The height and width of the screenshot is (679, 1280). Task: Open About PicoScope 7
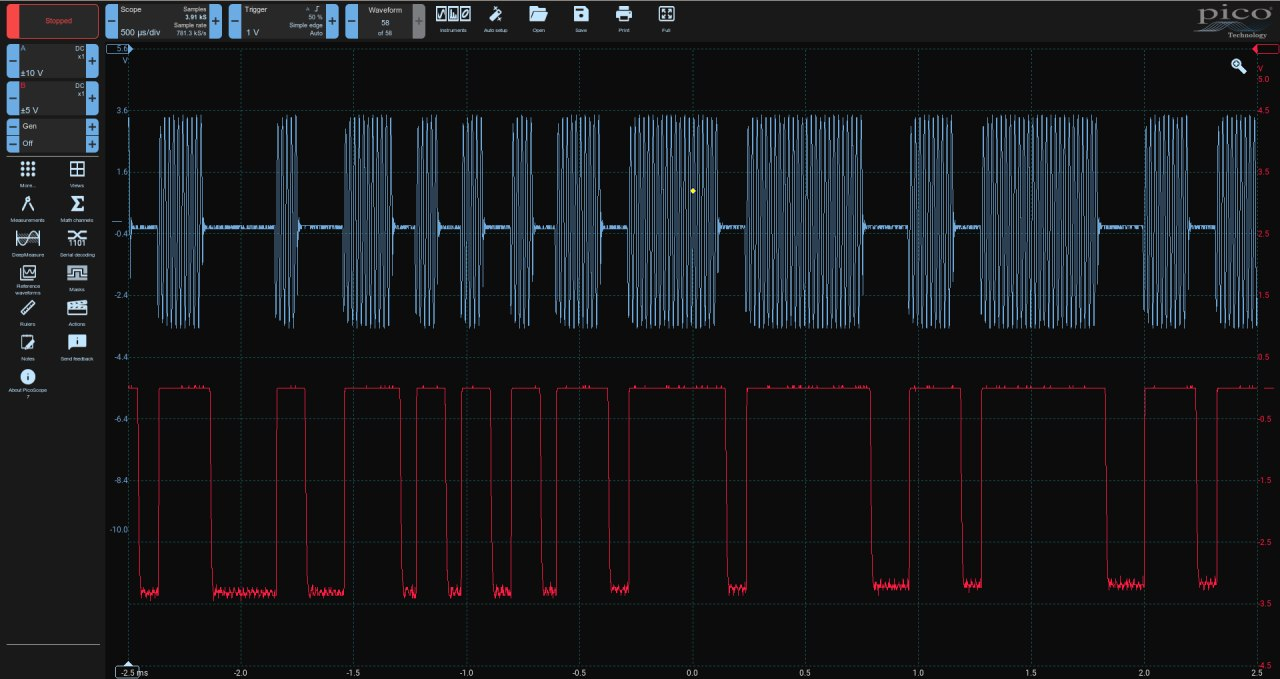28,384
